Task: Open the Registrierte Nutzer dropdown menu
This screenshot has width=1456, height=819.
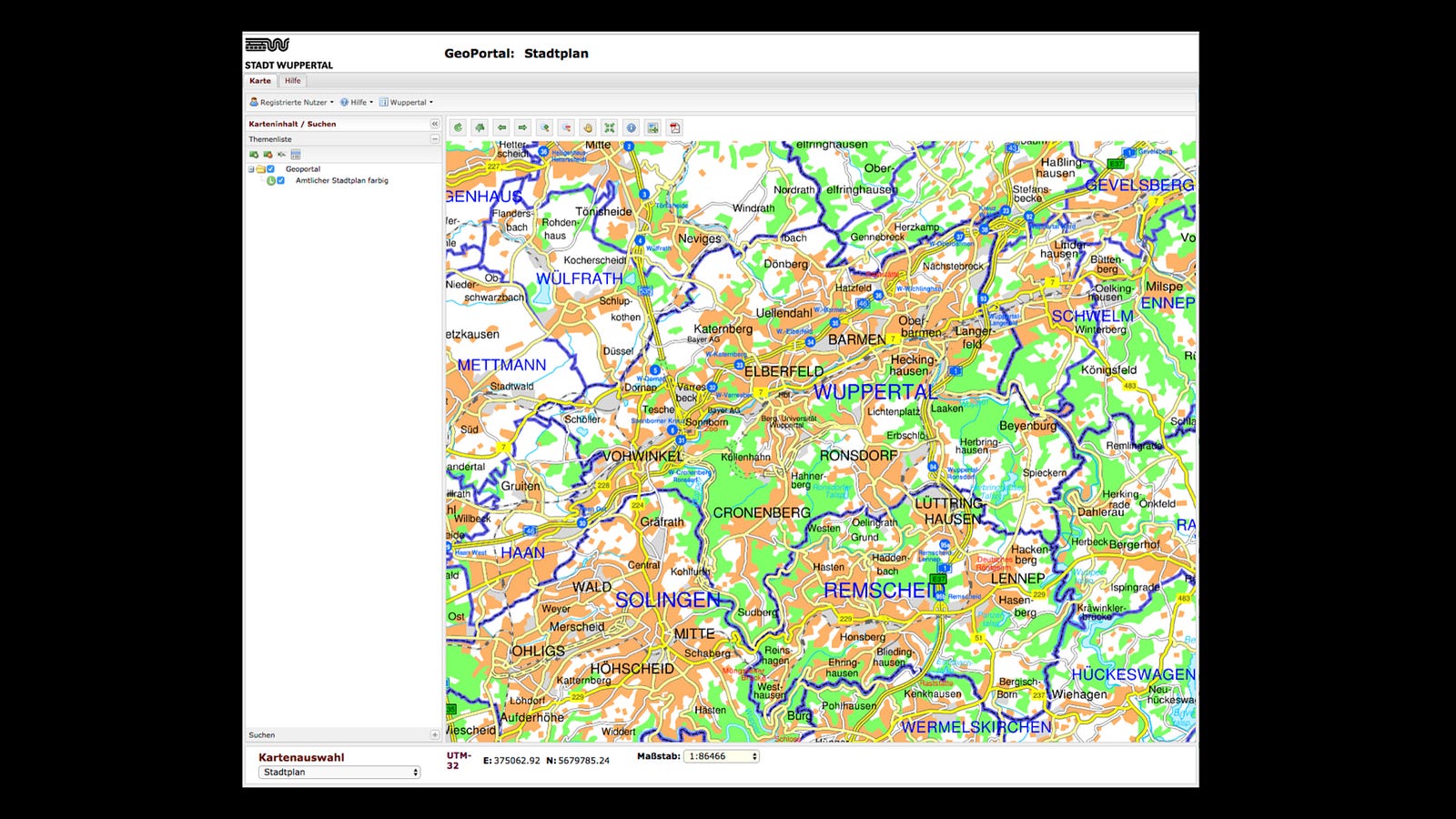Action: pyautogui.click(x=292, y=102)
